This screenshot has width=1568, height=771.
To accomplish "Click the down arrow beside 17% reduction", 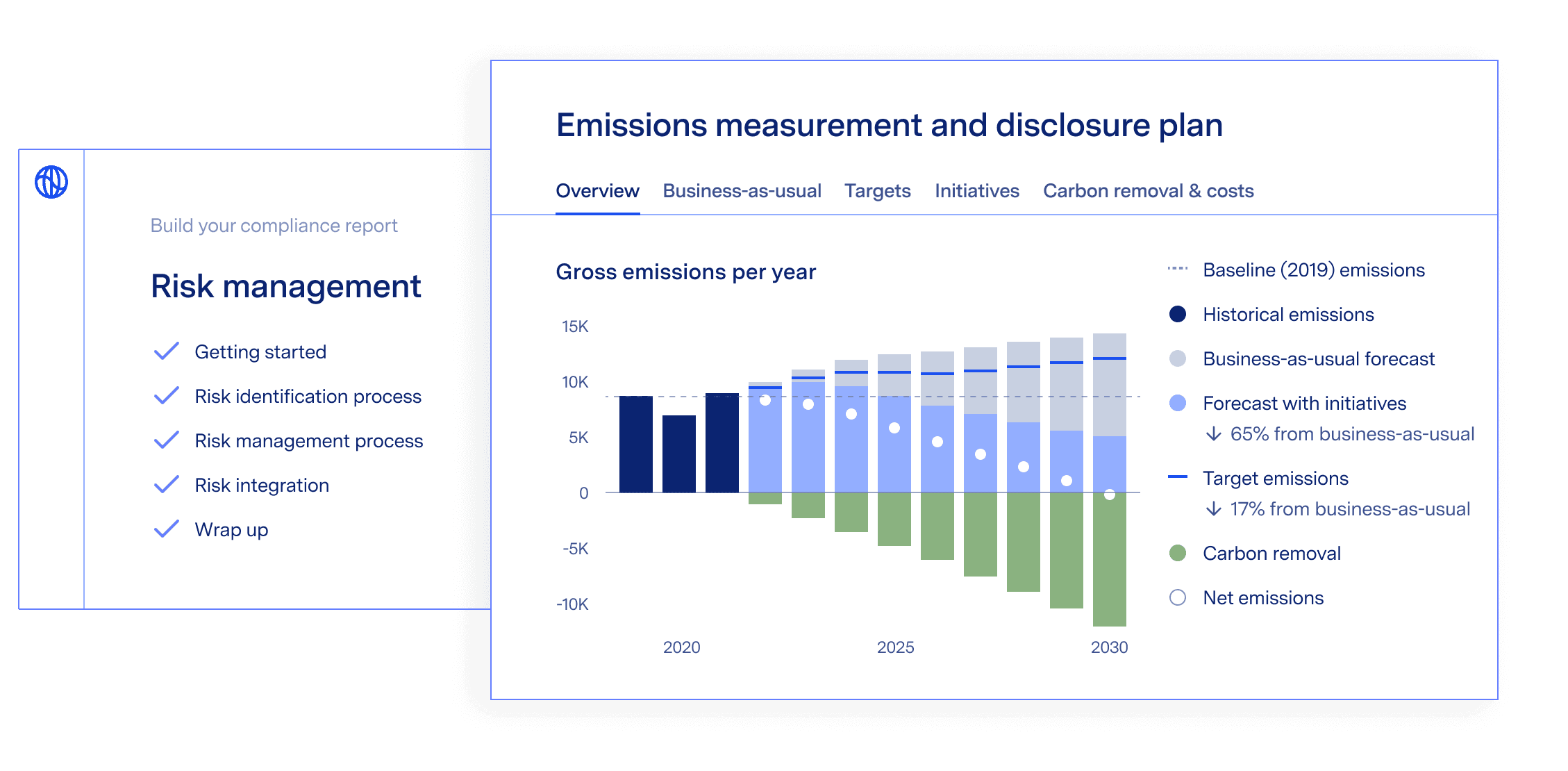I will click(1213, 509).
